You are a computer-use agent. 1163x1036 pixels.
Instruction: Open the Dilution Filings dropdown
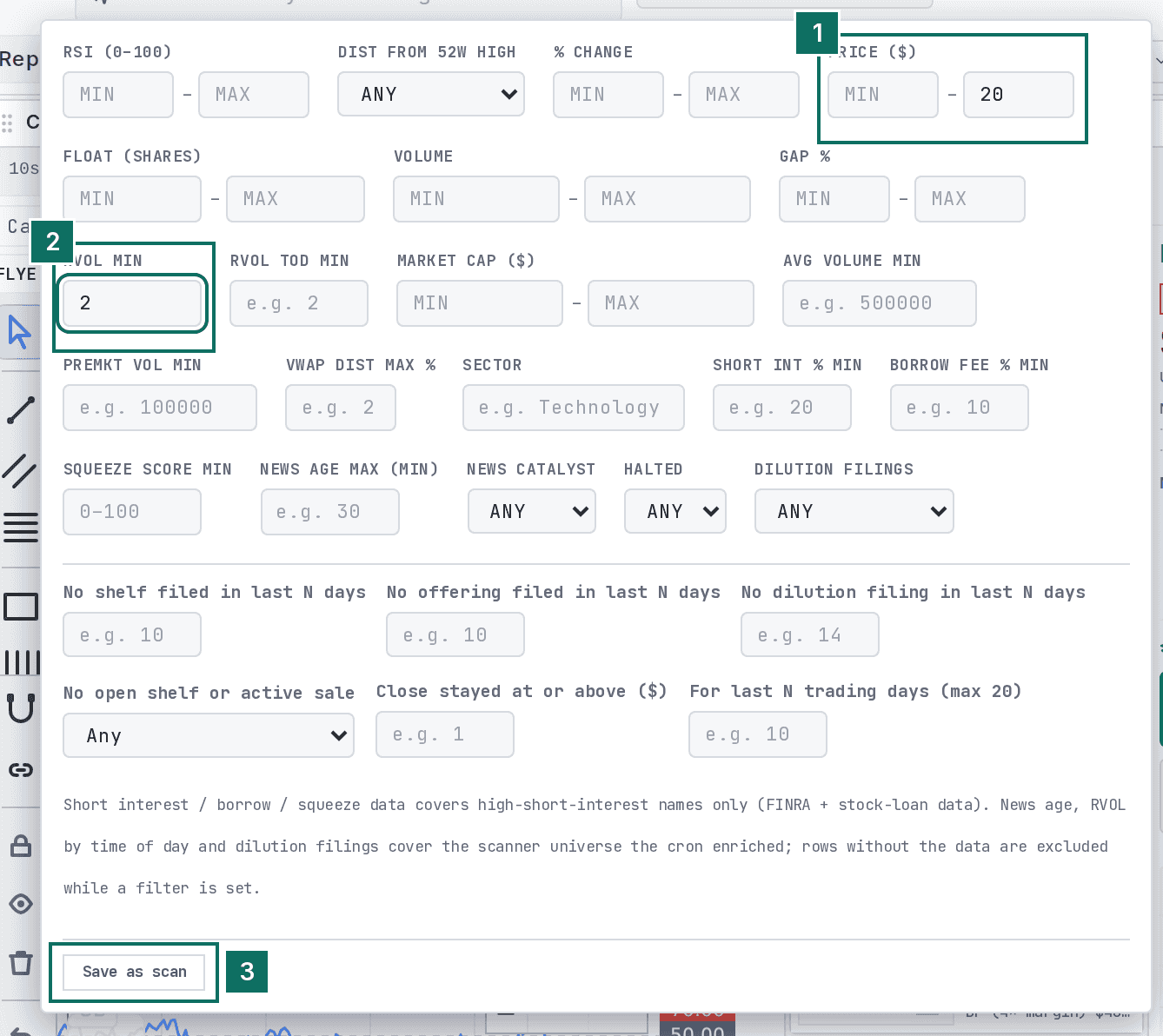point(854,511)
